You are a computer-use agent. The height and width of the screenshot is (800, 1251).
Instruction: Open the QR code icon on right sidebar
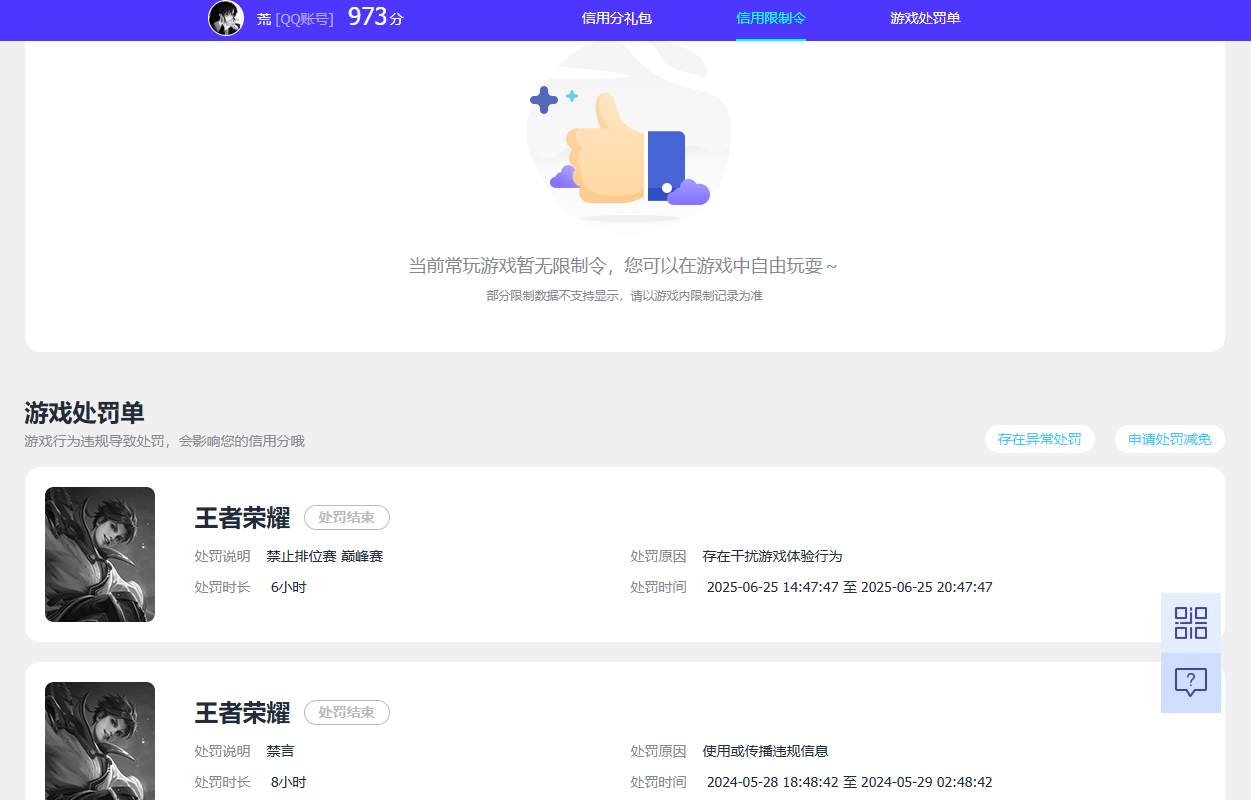coord(1190,623)
